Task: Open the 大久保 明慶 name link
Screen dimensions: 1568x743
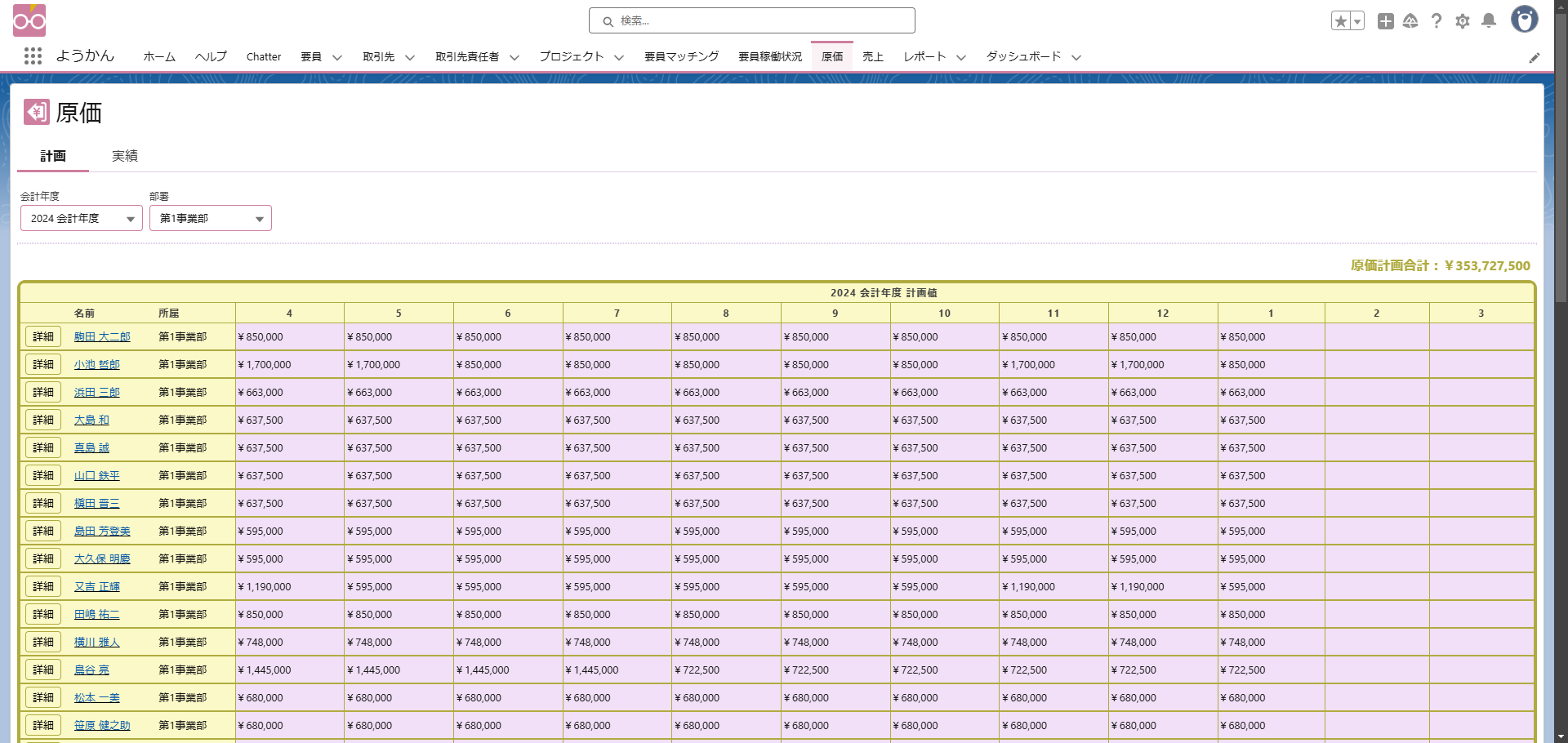Action: (102, 558)
